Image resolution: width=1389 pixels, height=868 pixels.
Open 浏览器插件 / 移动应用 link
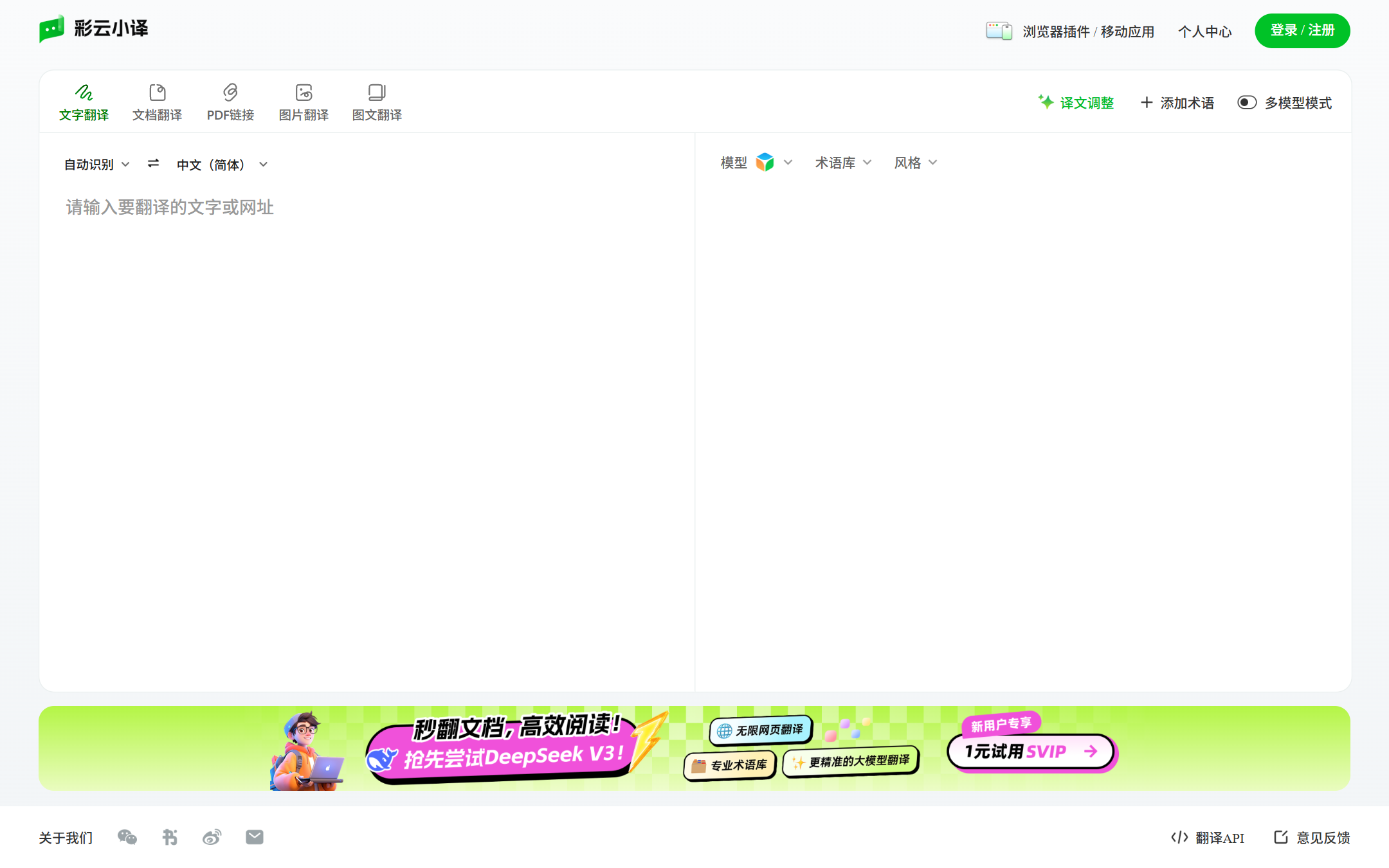[x=1088, y=32]
